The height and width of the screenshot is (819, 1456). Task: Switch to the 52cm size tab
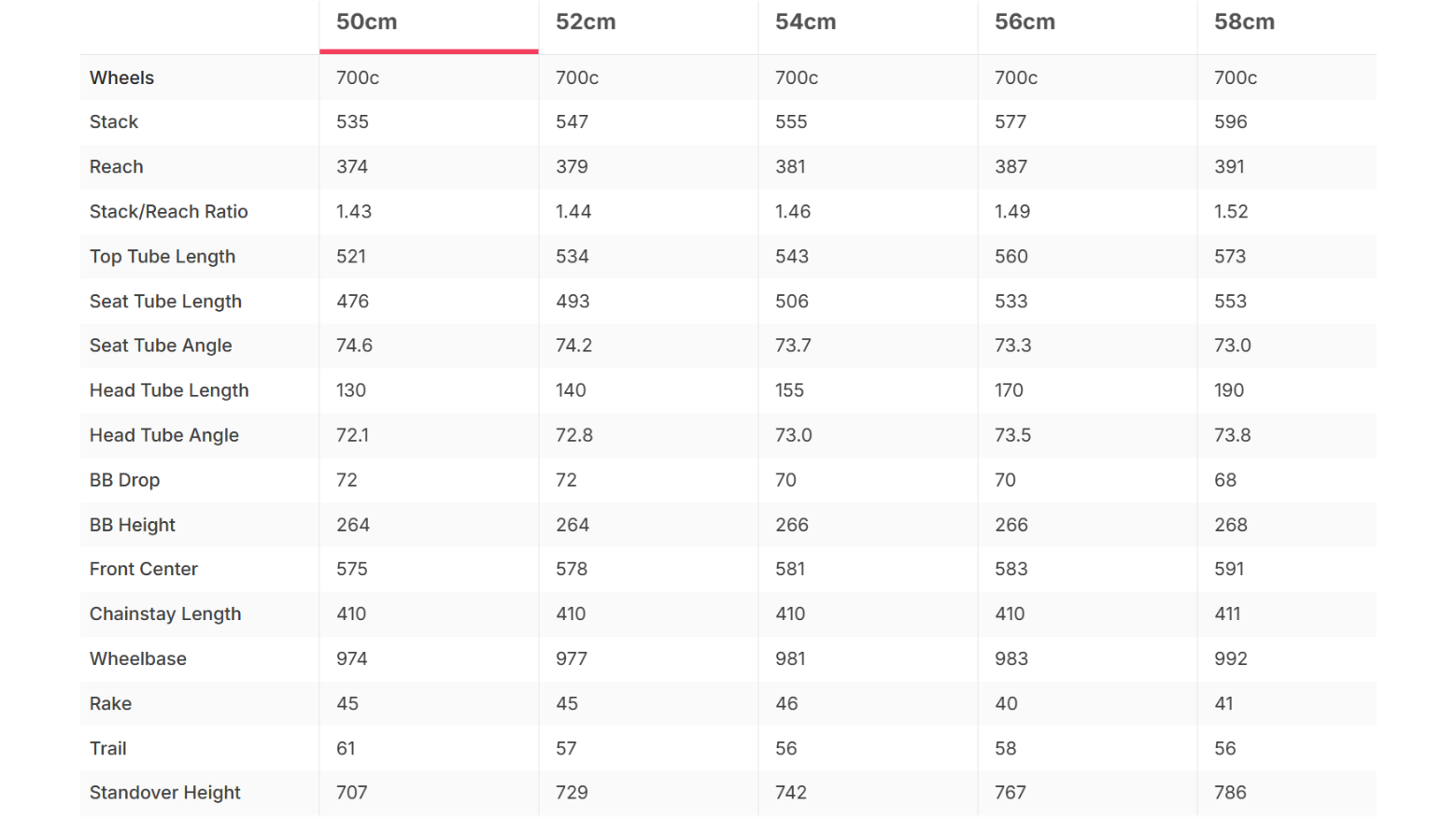coord(648,24)
